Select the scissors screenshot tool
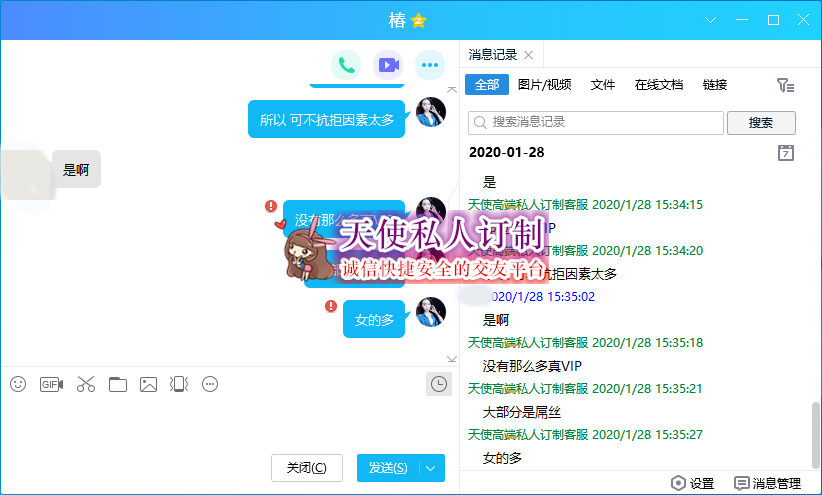This screenshot has height=495, width=822. pyautogui.click(x=86, y=384)
